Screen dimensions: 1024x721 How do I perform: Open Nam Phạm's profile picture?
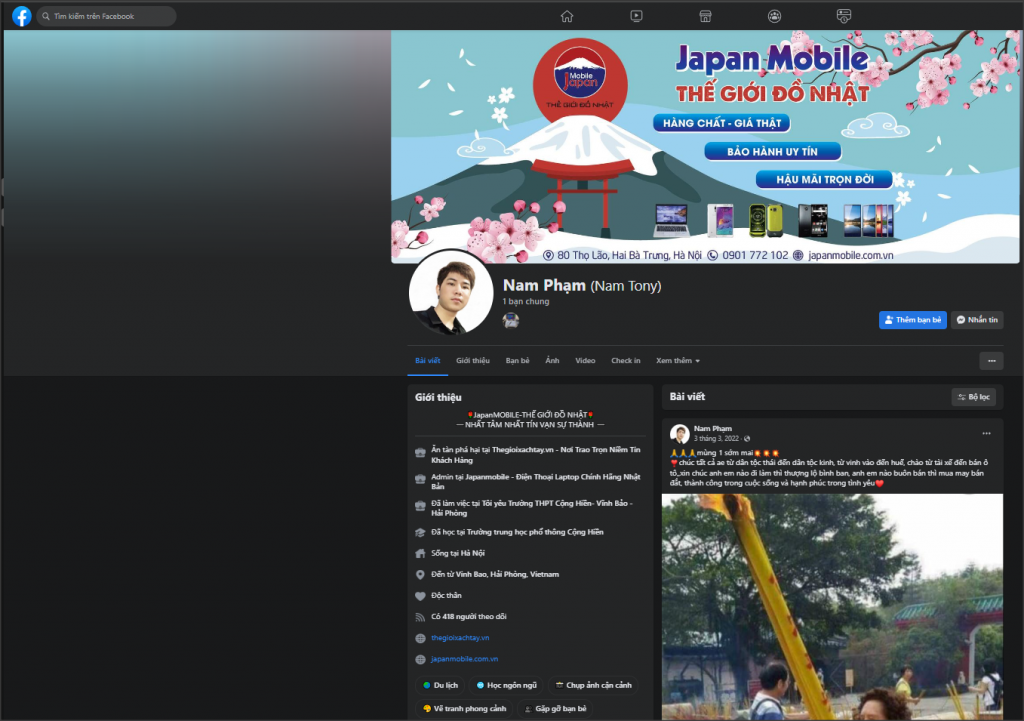[x=451, y=291]
